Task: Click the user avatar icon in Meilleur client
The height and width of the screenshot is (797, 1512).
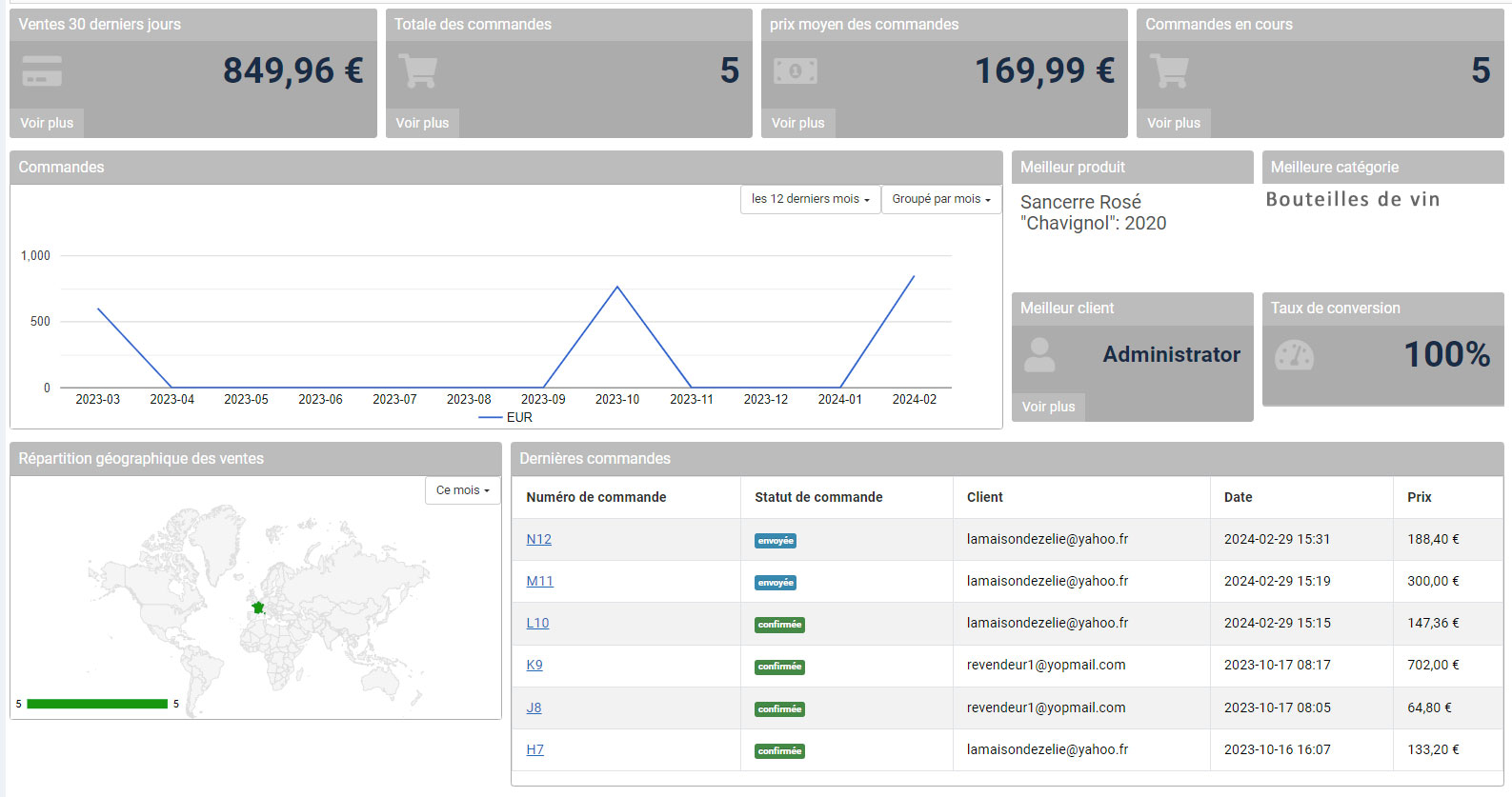Action: (1039, 355)
